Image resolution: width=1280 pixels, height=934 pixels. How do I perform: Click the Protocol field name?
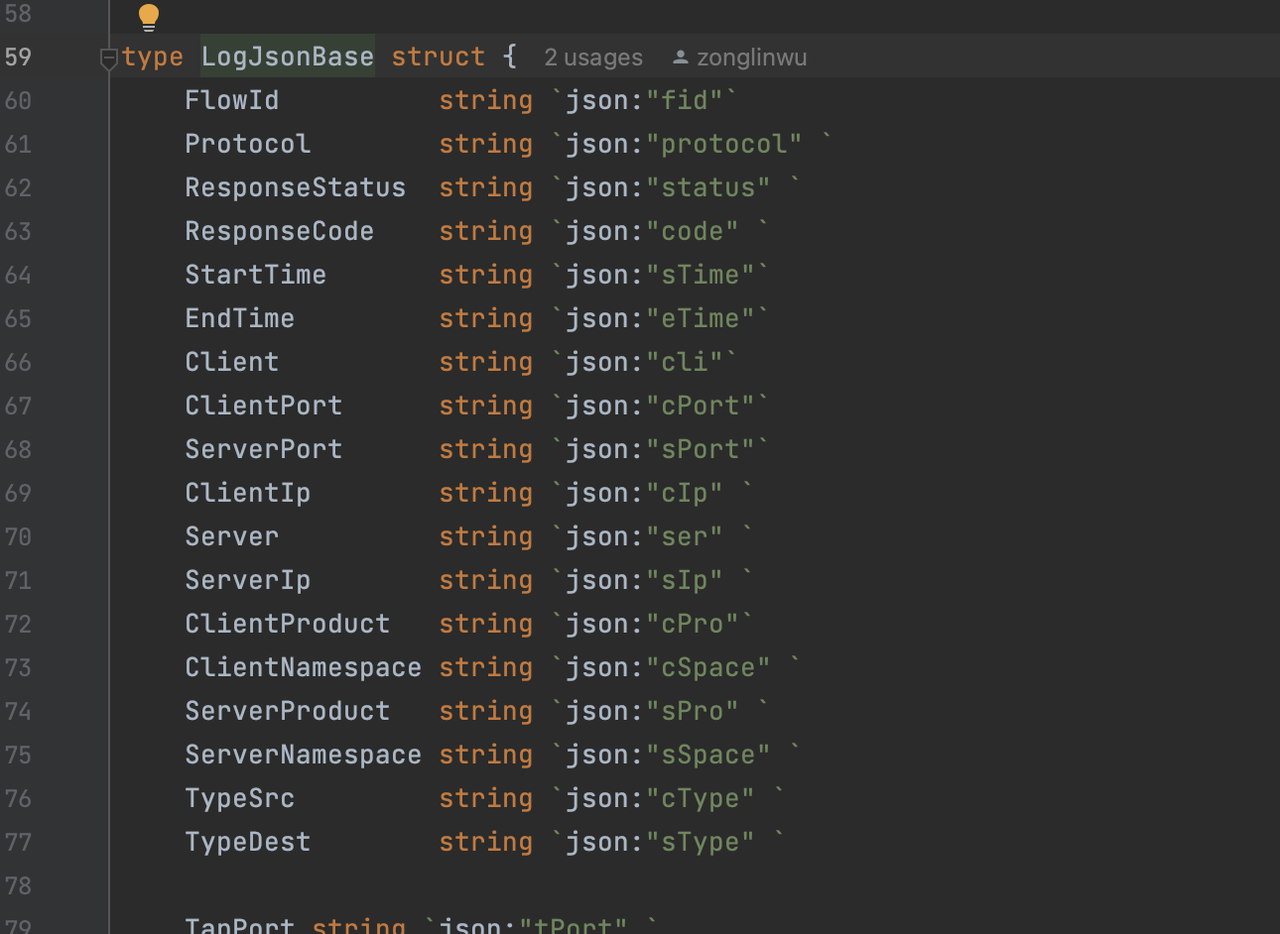[248, 144]
